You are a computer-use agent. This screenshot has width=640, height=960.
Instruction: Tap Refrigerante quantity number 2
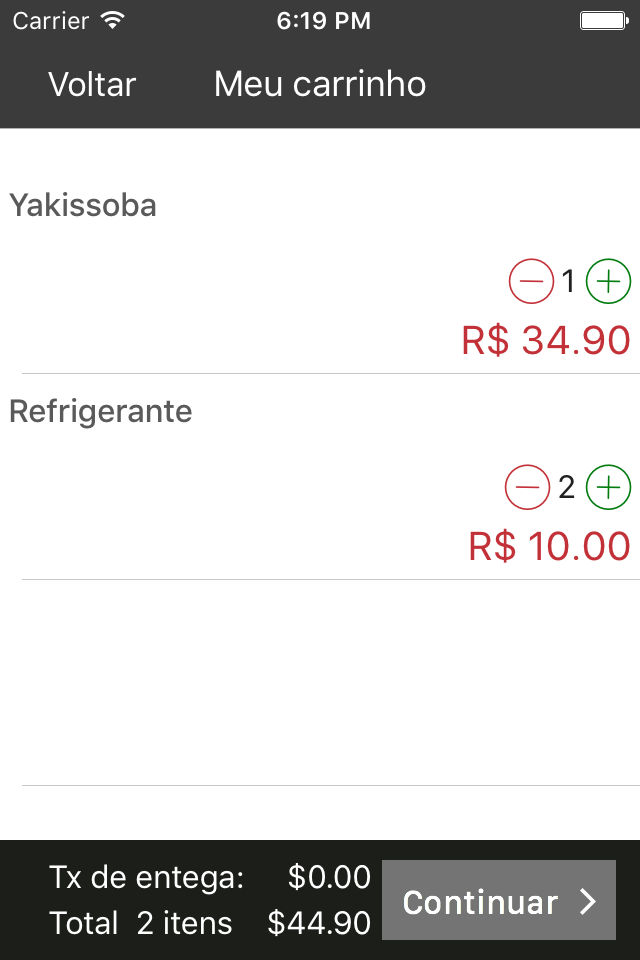tap(567, 488)
